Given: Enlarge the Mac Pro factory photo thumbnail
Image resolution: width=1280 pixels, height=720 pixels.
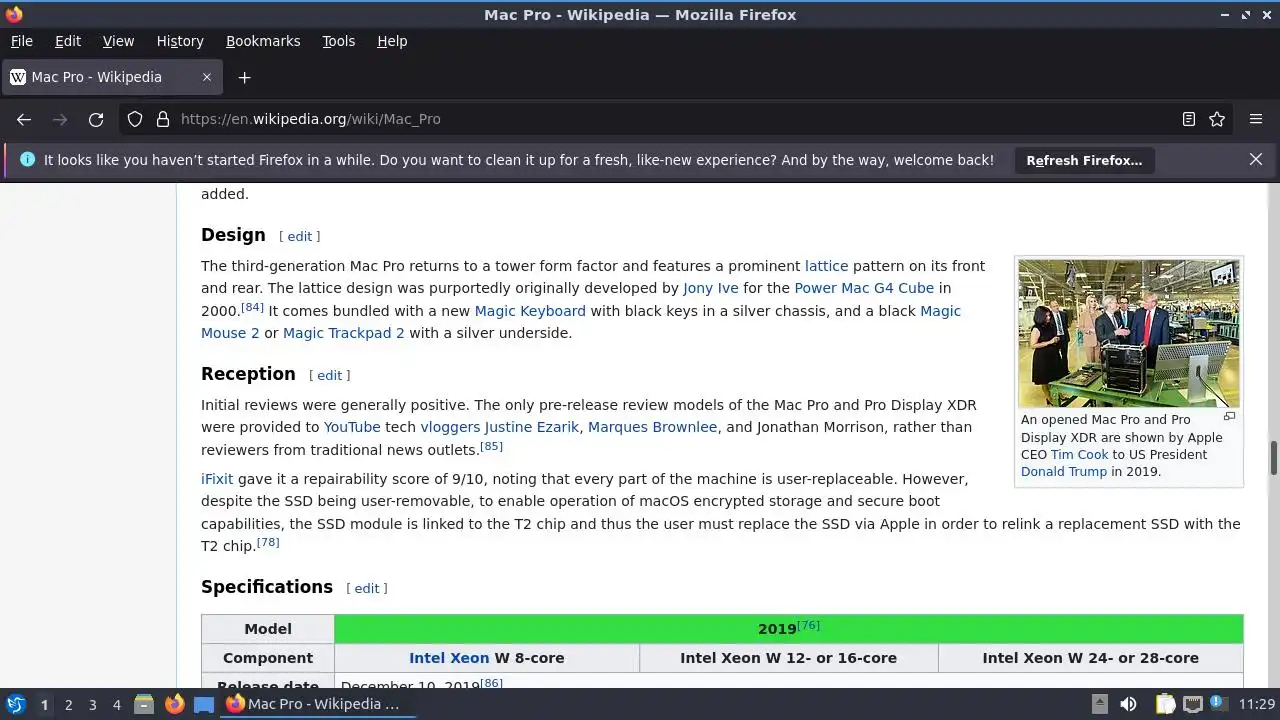Looking at the screenshot, I should pos(1129,334).
